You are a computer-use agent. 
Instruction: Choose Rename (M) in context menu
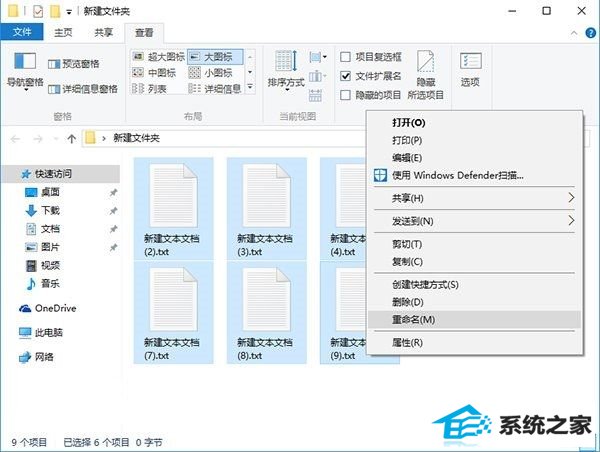tap(474, 319)
